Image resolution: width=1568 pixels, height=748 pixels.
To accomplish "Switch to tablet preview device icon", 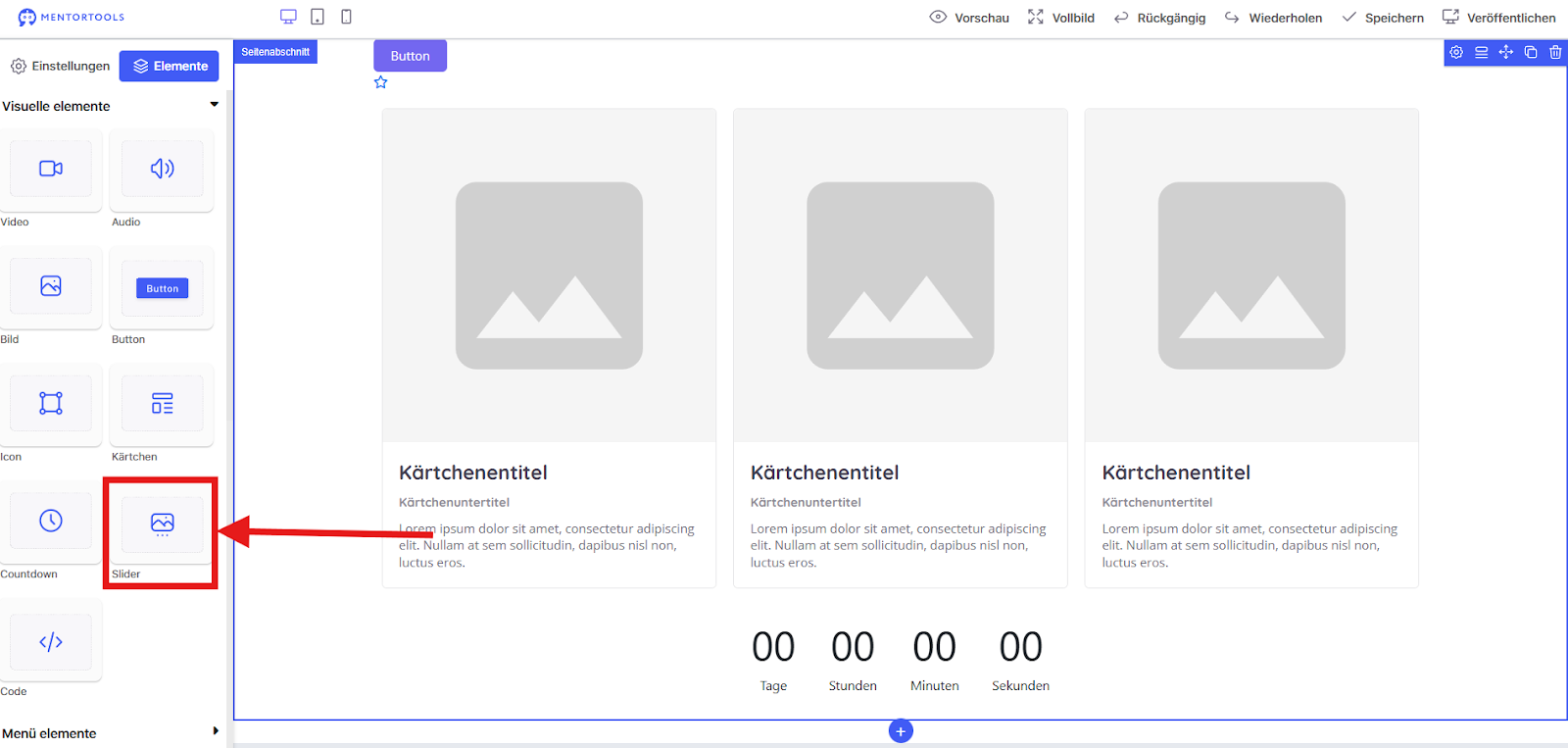I will tap(318, 17).
